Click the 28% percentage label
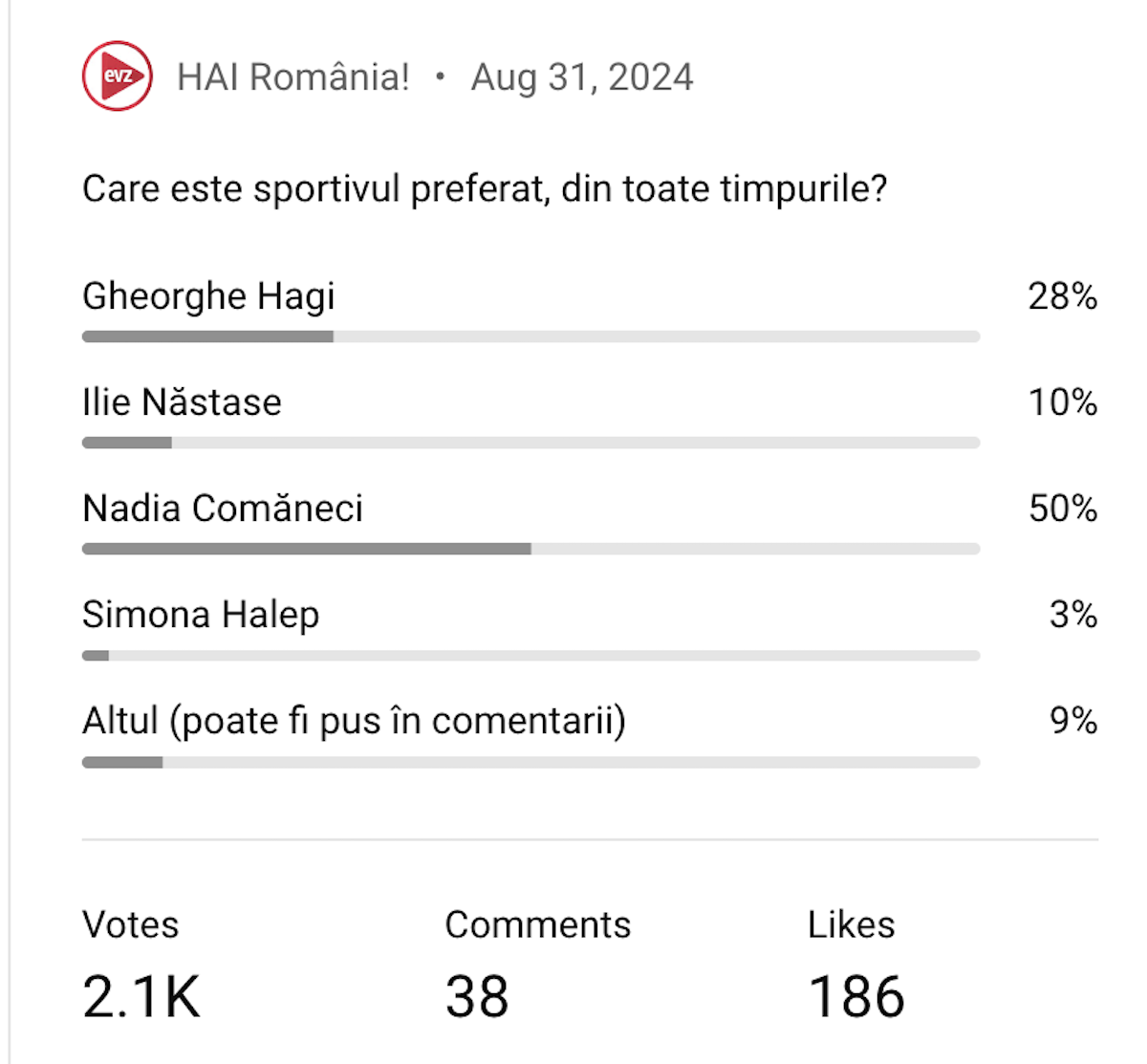Screen dimensions: 1147x1064 1061,296
